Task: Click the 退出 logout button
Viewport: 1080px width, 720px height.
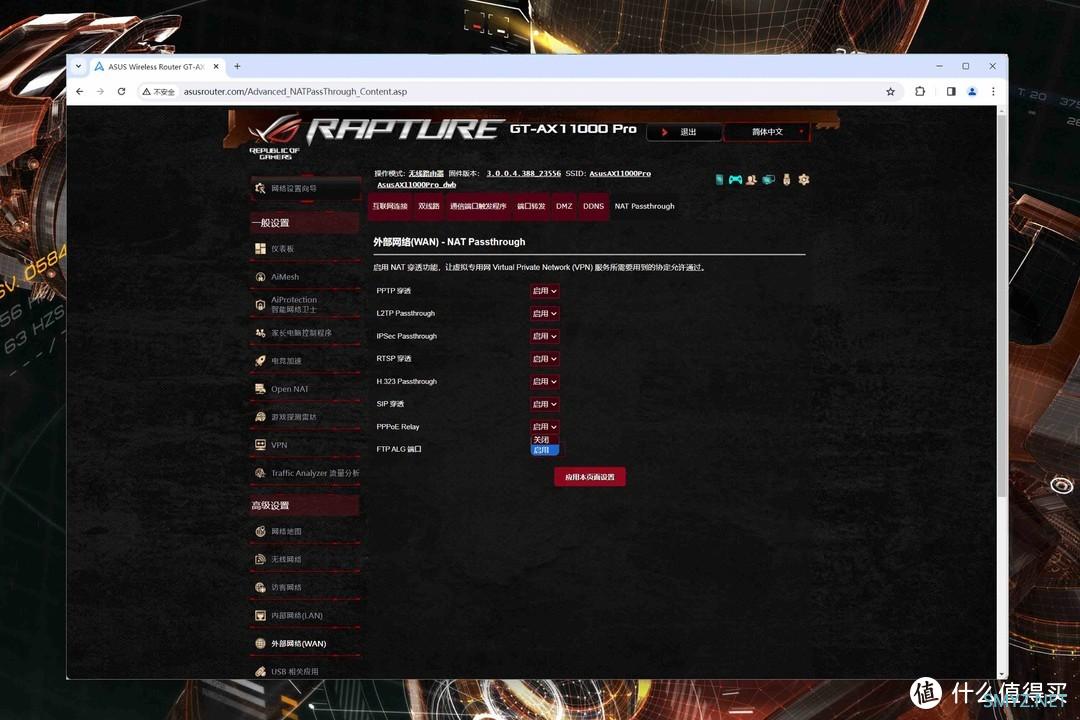Action: [x=685, y=132]
